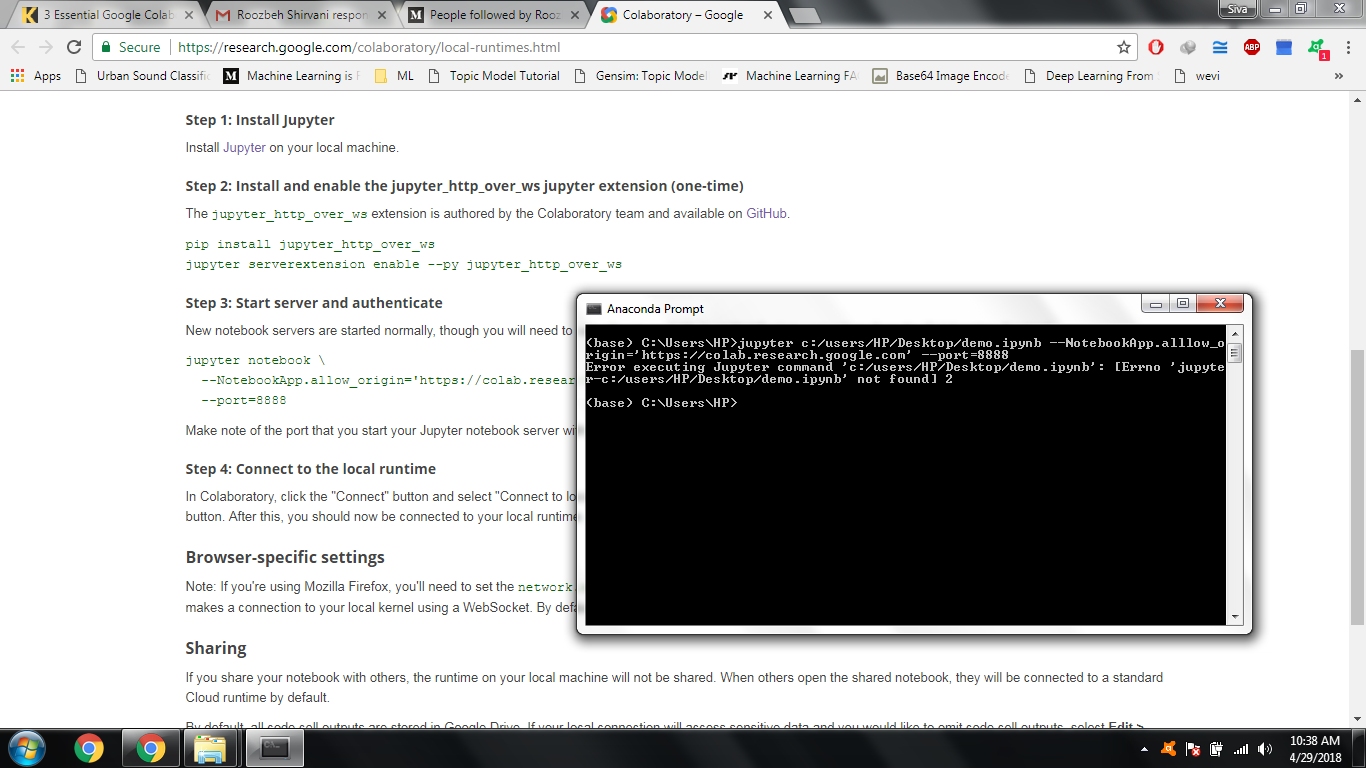Viewport: 1366px width, 768px height.
Task: Open the ML bookmarks folder
Action: (394, 76)
